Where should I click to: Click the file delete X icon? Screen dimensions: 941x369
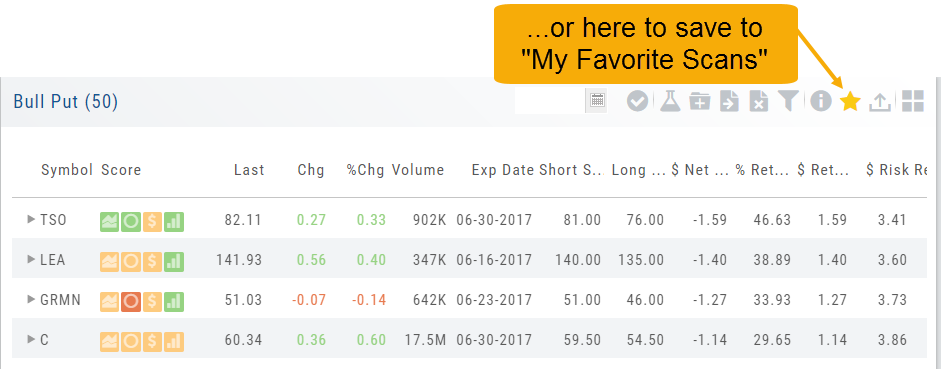759,101
